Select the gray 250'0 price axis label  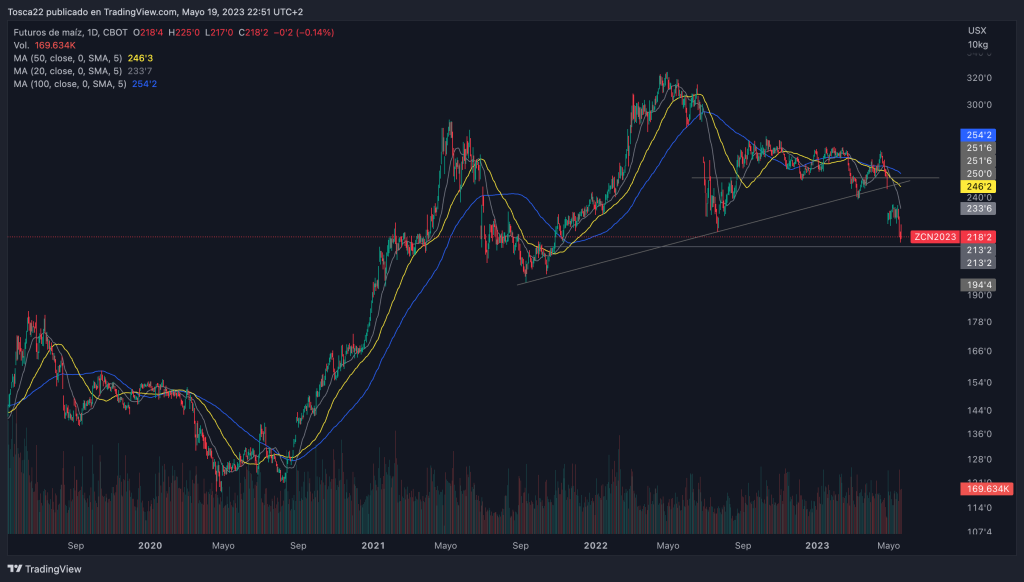click(979, 173)
